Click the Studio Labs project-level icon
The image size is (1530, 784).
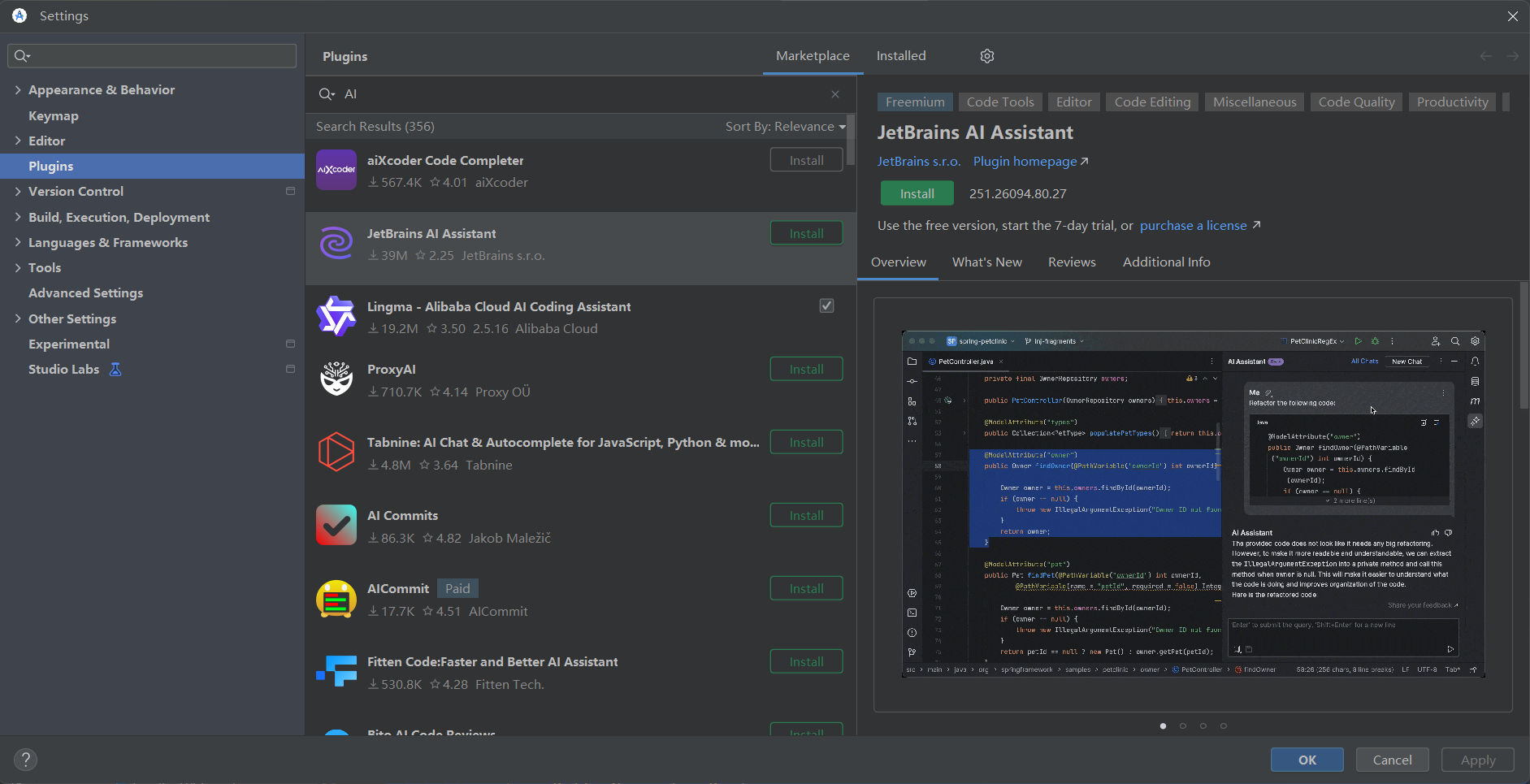[x=290, y=369]
